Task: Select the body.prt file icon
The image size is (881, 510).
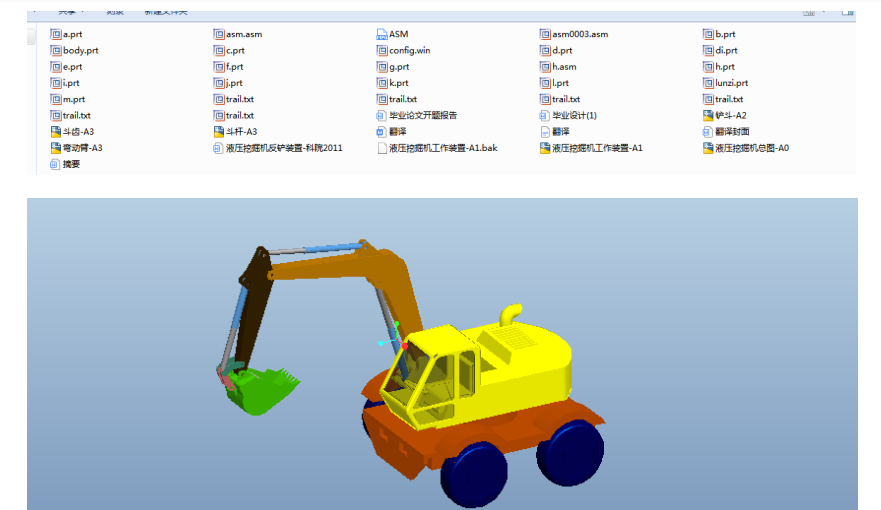Action: 56,51
